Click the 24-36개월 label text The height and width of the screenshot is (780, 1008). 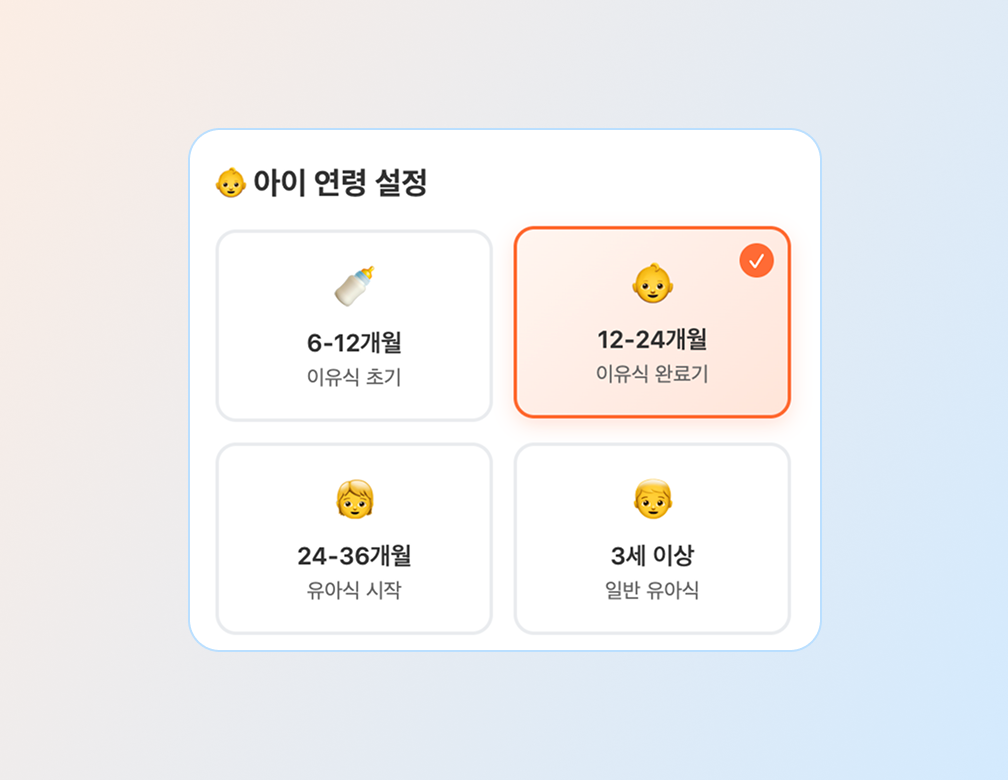click(354, 555)
